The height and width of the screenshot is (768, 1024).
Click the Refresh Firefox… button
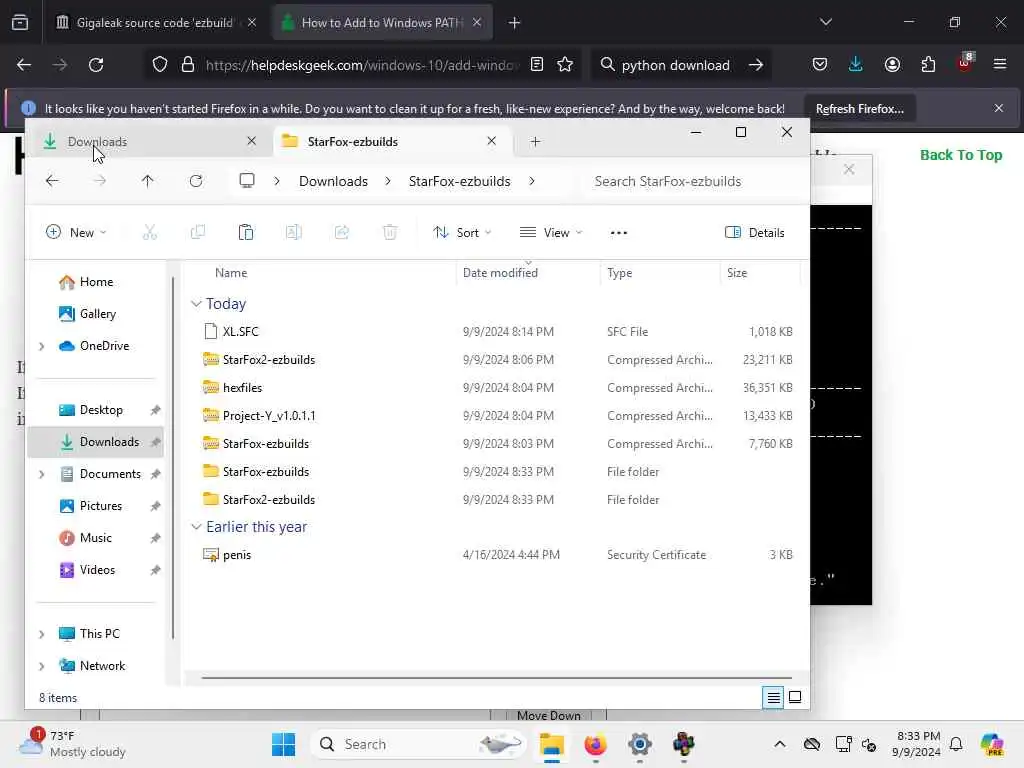click(859, 108)
